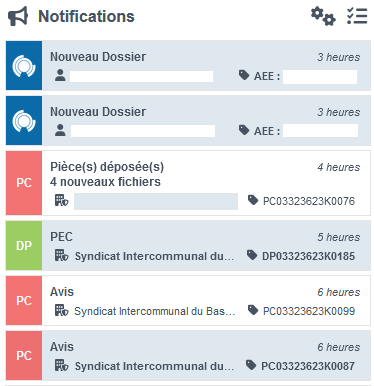Click the Notifications megaphone icon
Viewport: 374px width, 386px height.
click(x=18, y=16)
